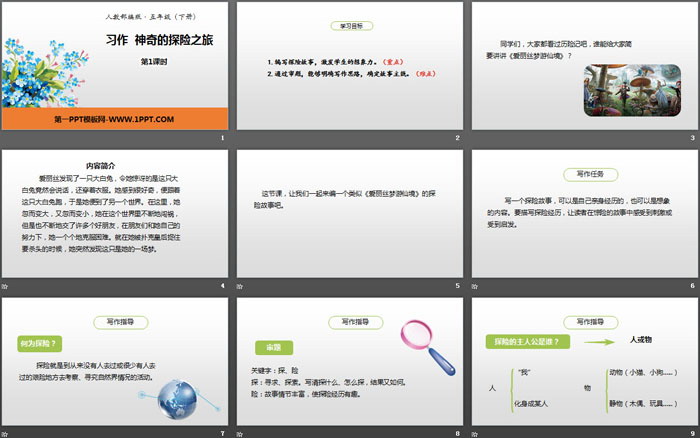
Task: Select slide 4 with '内容简介' text
Action: [x=114, y=220]
